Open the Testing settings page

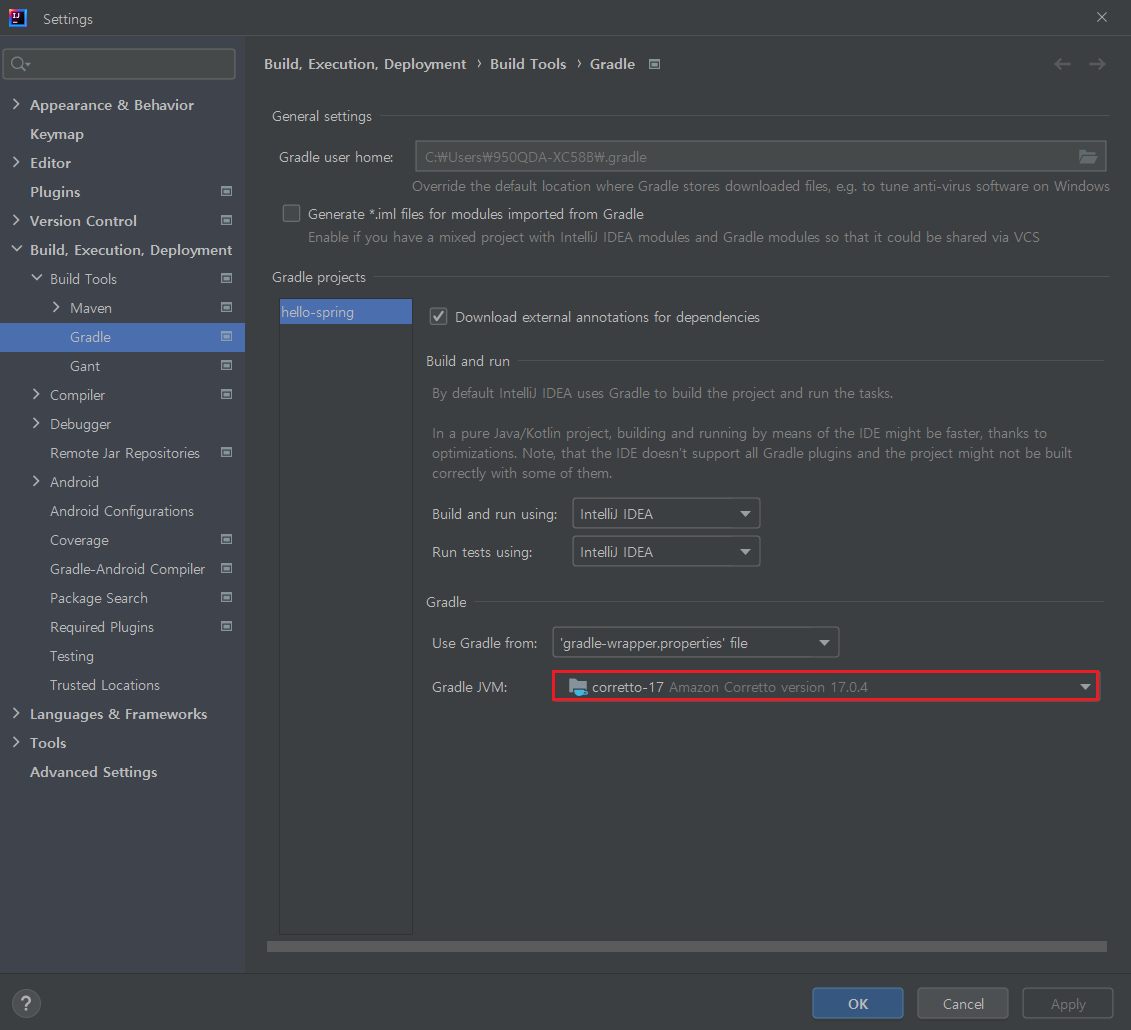pos(71,656)
